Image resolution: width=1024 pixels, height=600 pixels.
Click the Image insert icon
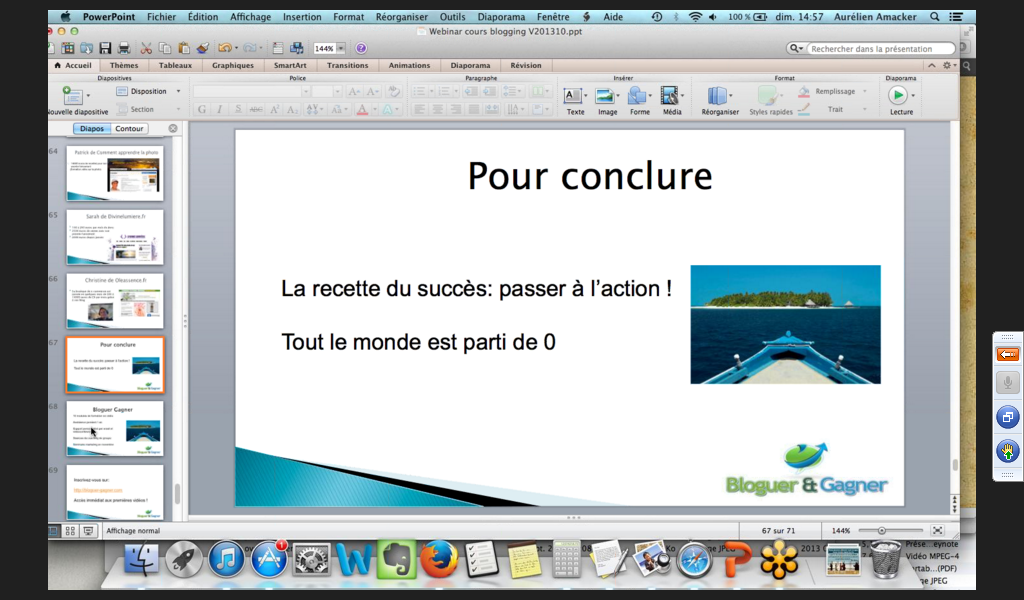(606, 97)
